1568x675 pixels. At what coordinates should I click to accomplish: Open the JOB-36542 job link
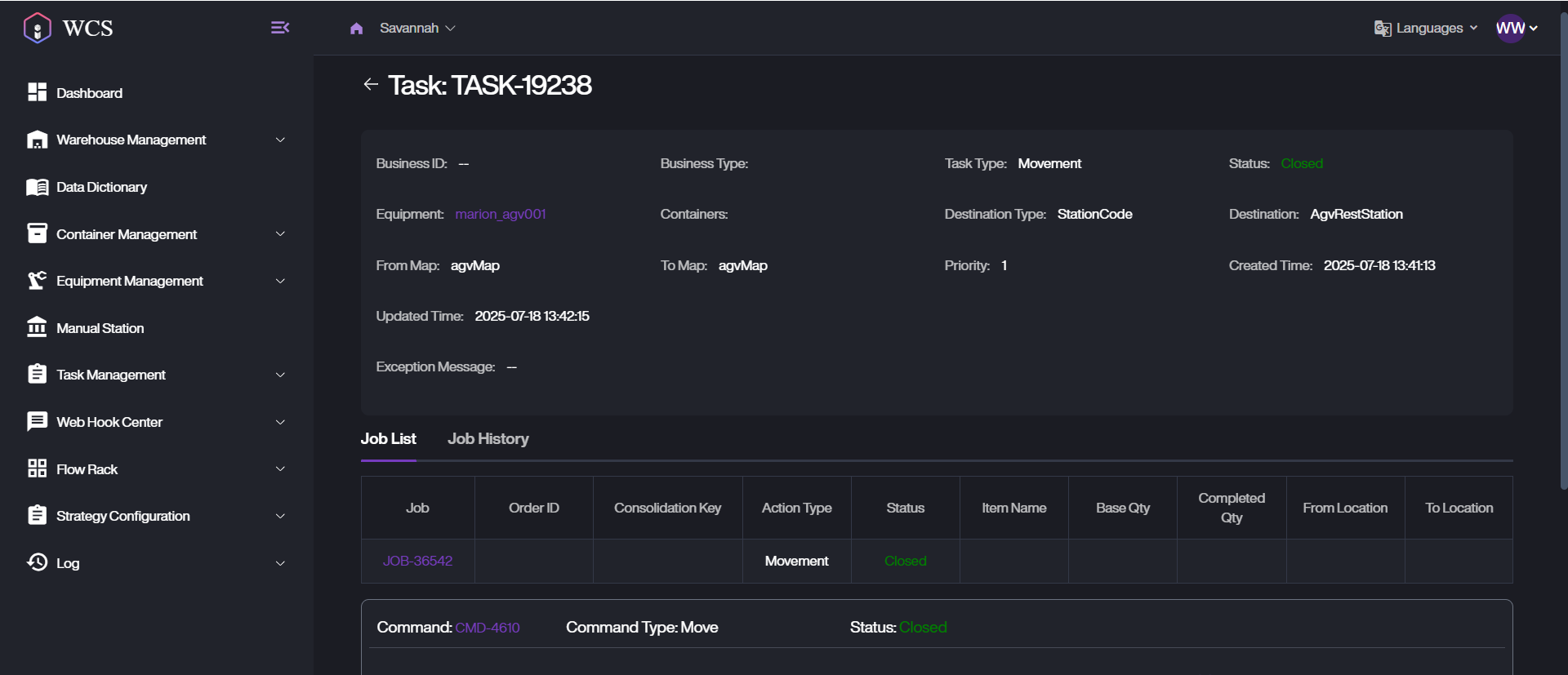417,562
